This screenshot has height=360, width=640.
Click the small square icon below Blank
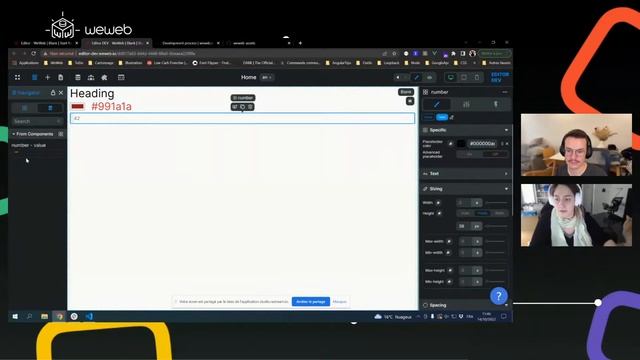pos(410,101)
